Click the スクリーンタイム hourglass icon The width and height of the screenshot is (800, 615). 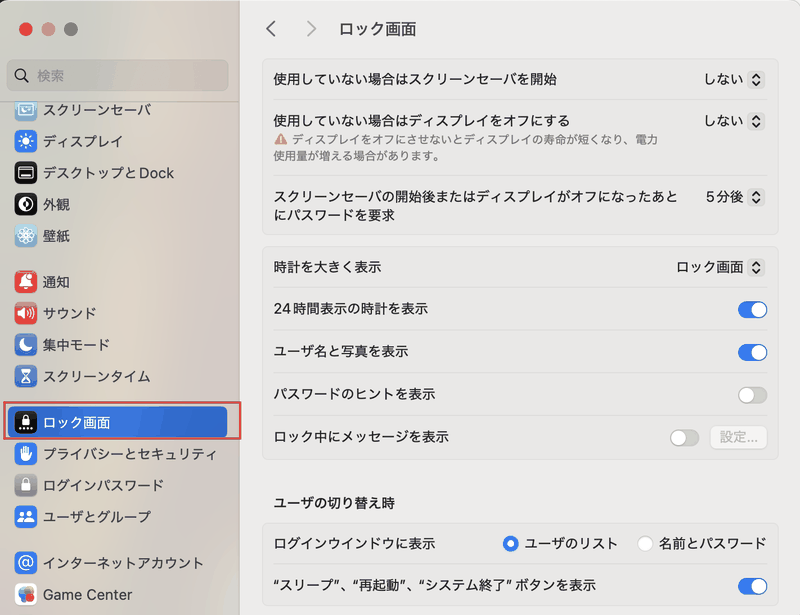(x=26, y=377)
